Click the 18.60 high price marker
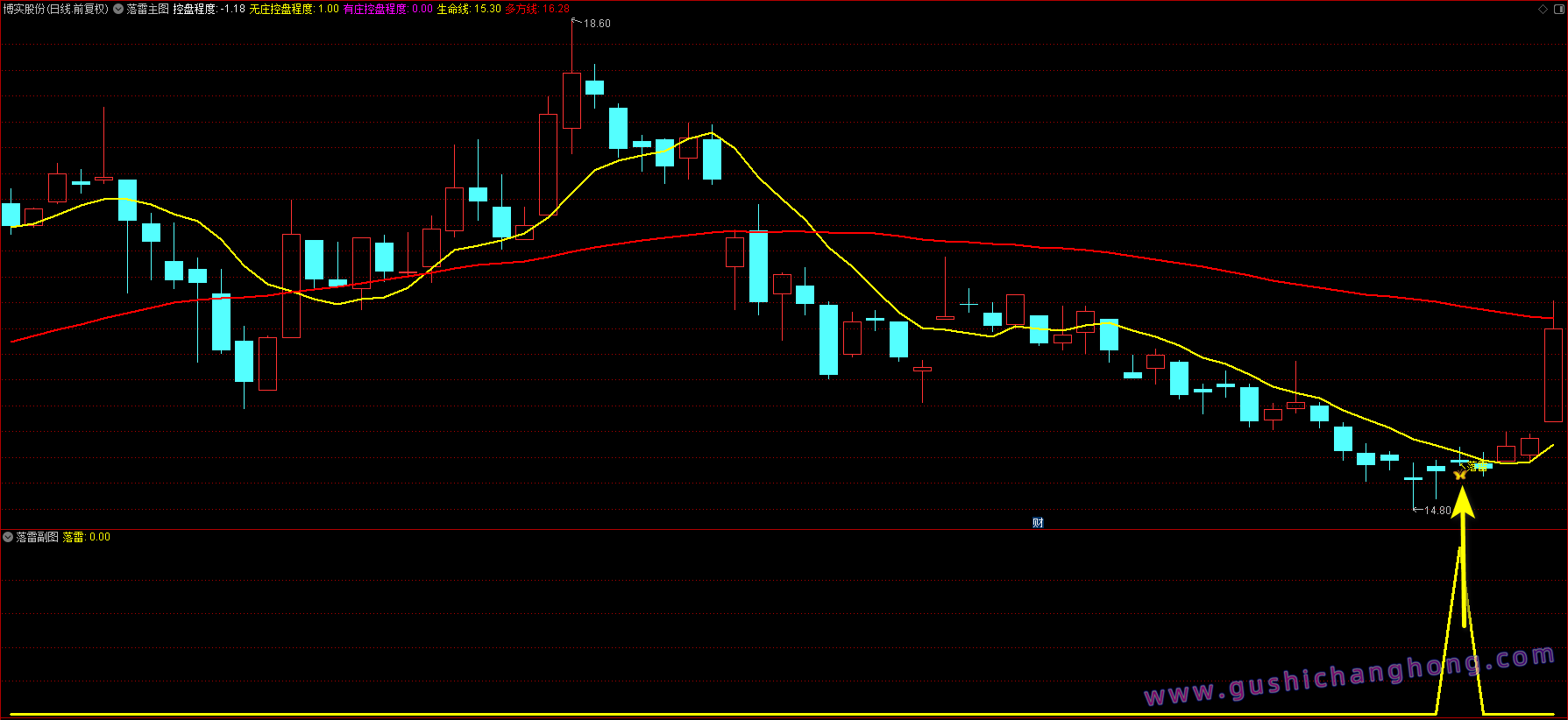 [597, 24]
